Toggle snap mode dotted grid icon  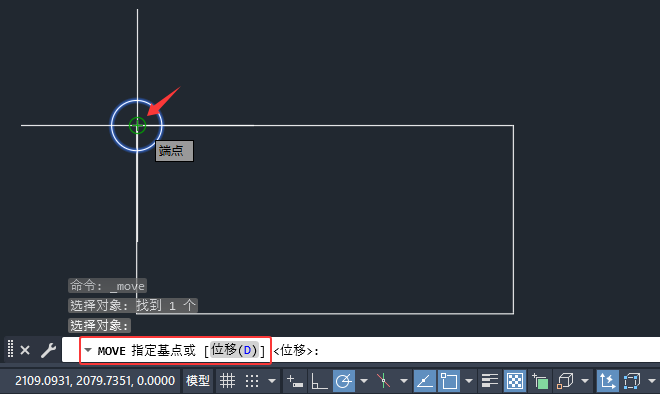tap(252, 381)
